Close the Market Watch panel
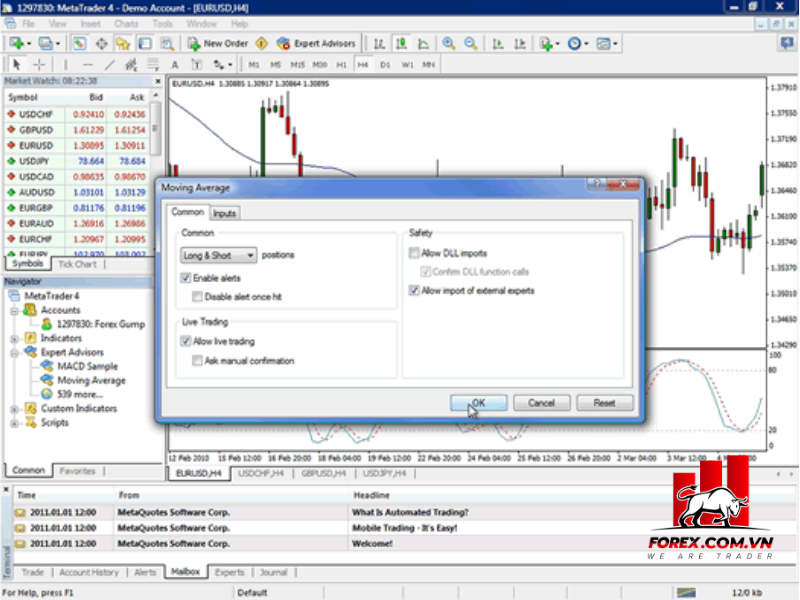Screen dimensions: 800x600 tap(158, 81)
